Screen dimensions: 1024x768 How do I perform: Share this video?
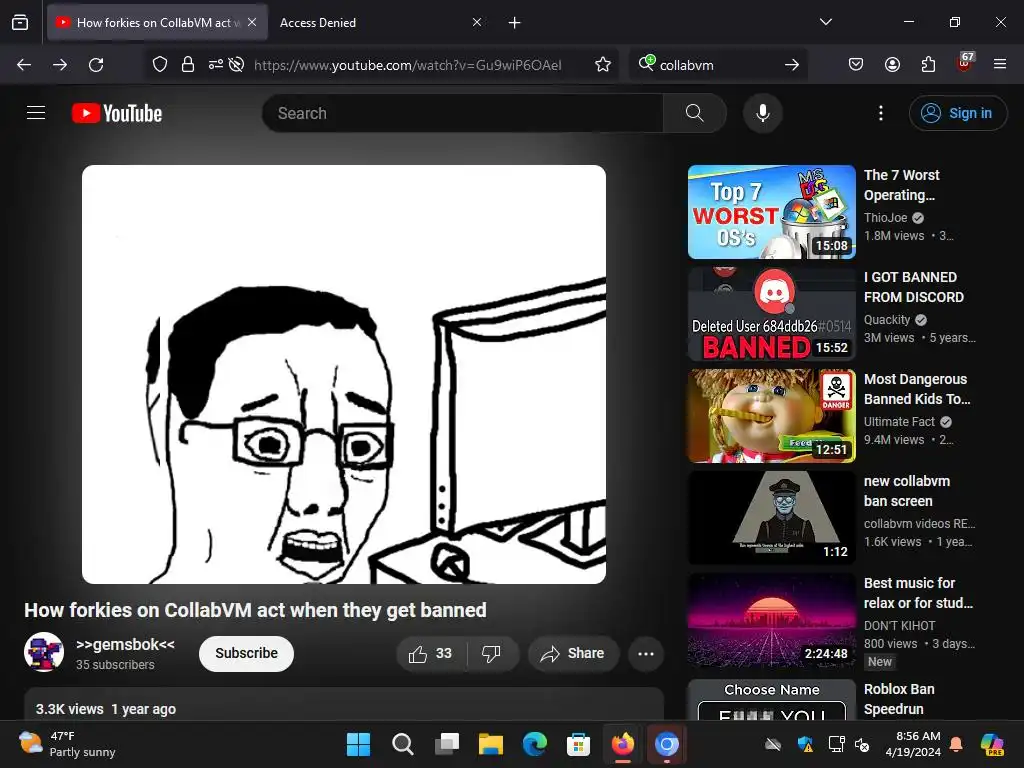click(573, 654)
